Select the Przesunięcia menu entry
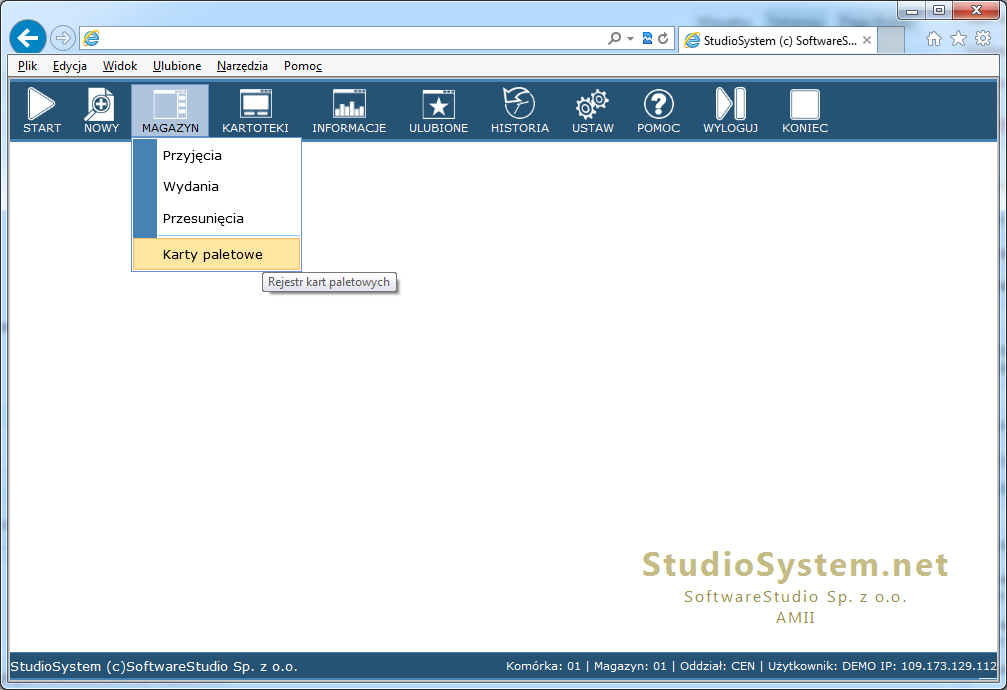1007x690 pixels. coord(203,219)
